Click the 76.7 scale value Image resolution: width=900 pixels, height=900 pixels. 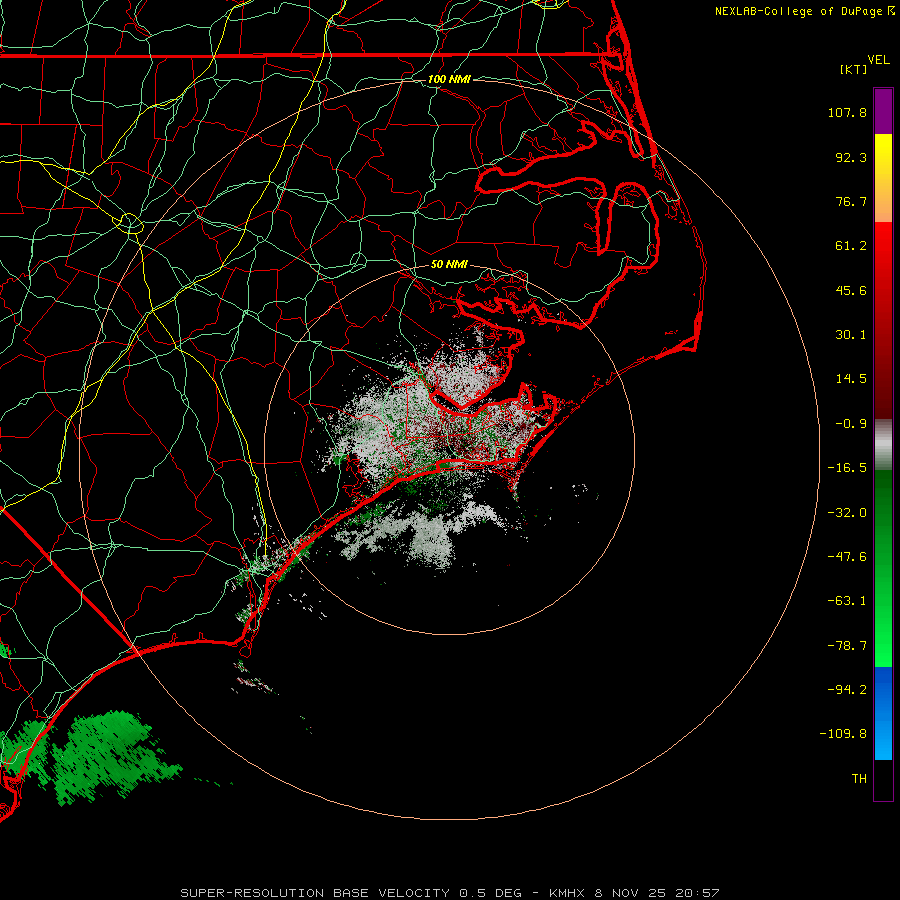(x=851, y=201)
